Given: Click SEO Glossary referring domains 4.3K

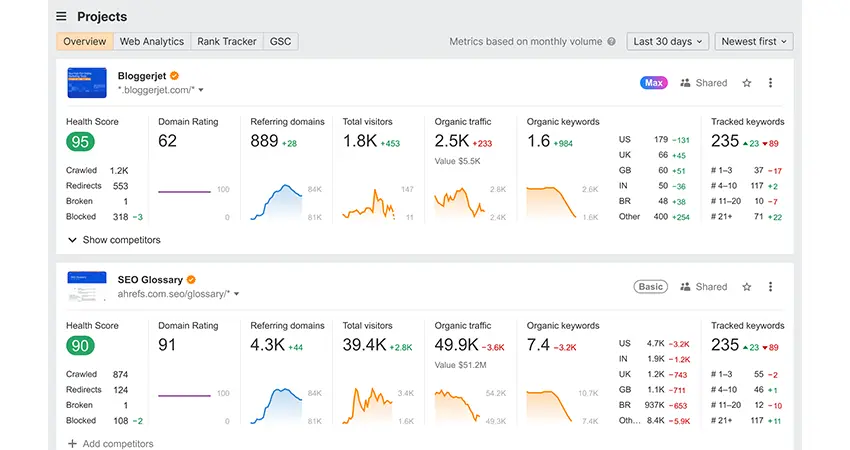Looking at the screenshot, I should (x=267, y=345).
